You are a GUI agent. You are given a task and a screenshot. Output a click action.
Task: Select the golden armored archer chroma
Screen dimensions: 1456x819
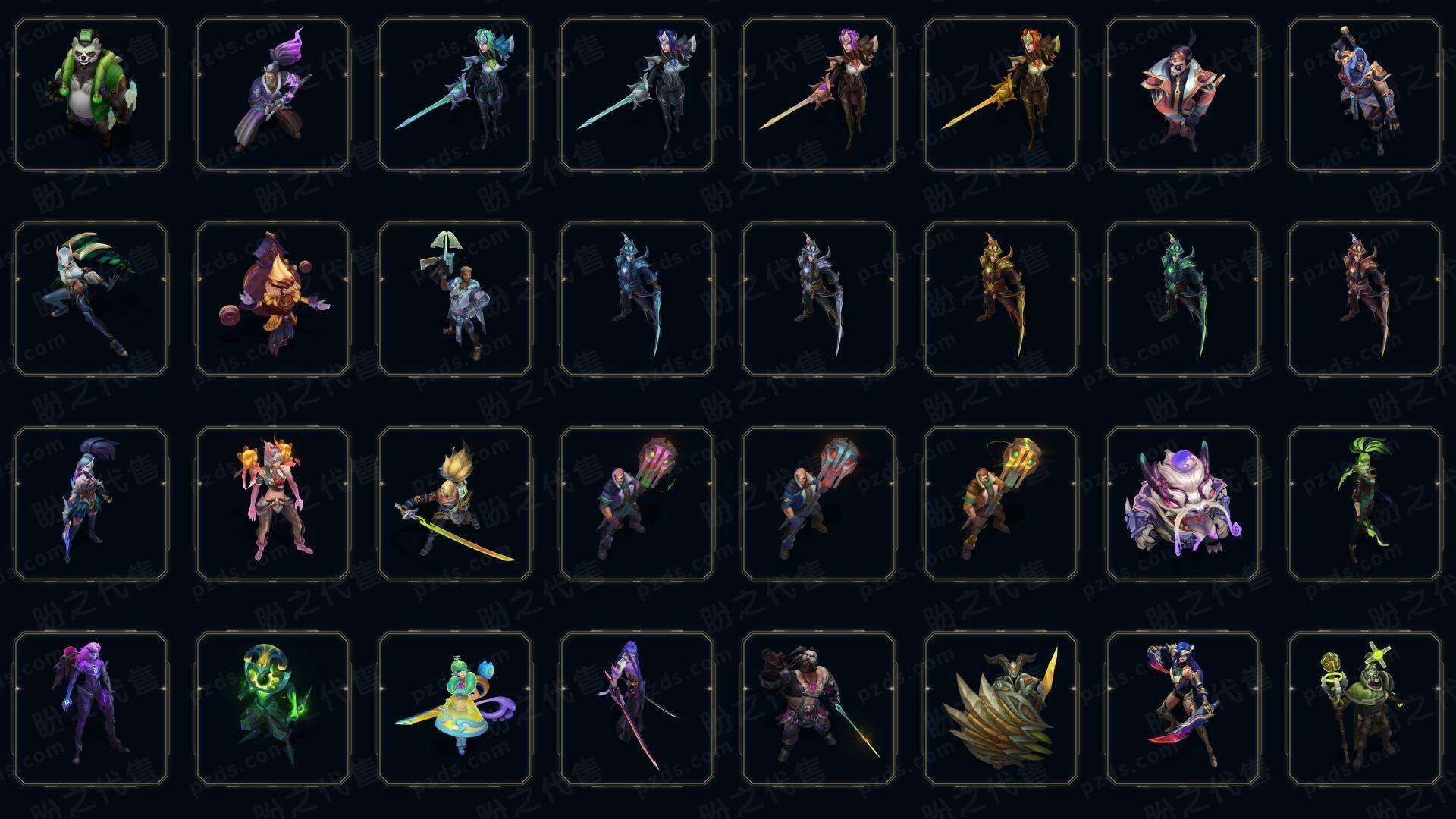(x=1001, y=299)
